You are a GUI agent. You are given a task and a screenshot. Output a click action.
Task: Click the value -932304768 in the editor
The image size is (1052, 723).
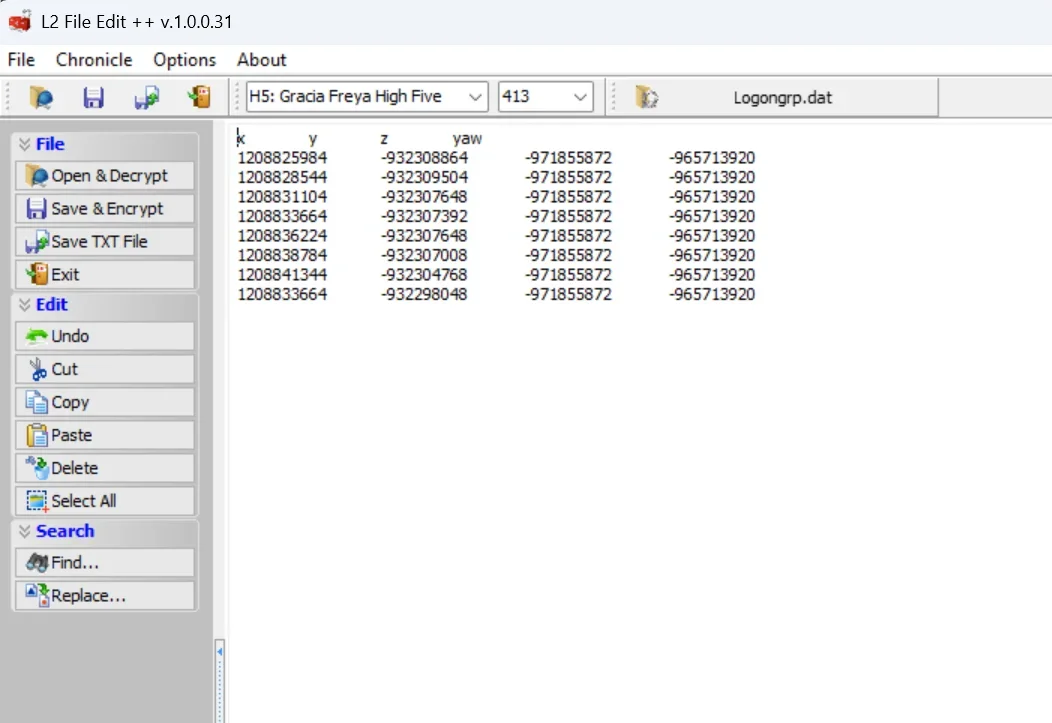click(424, 275)
